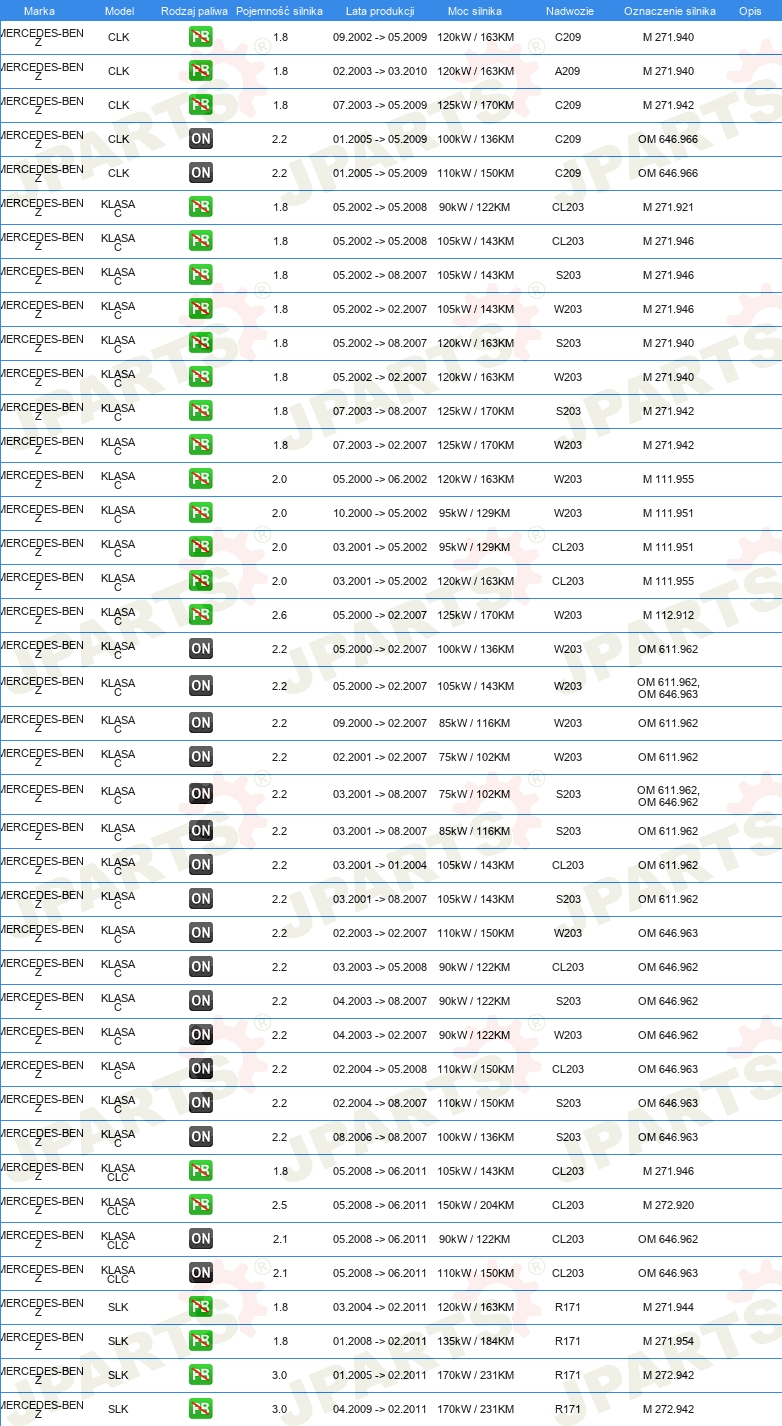Select production years 08.2006 -> 08.2007

point(380,1137)
